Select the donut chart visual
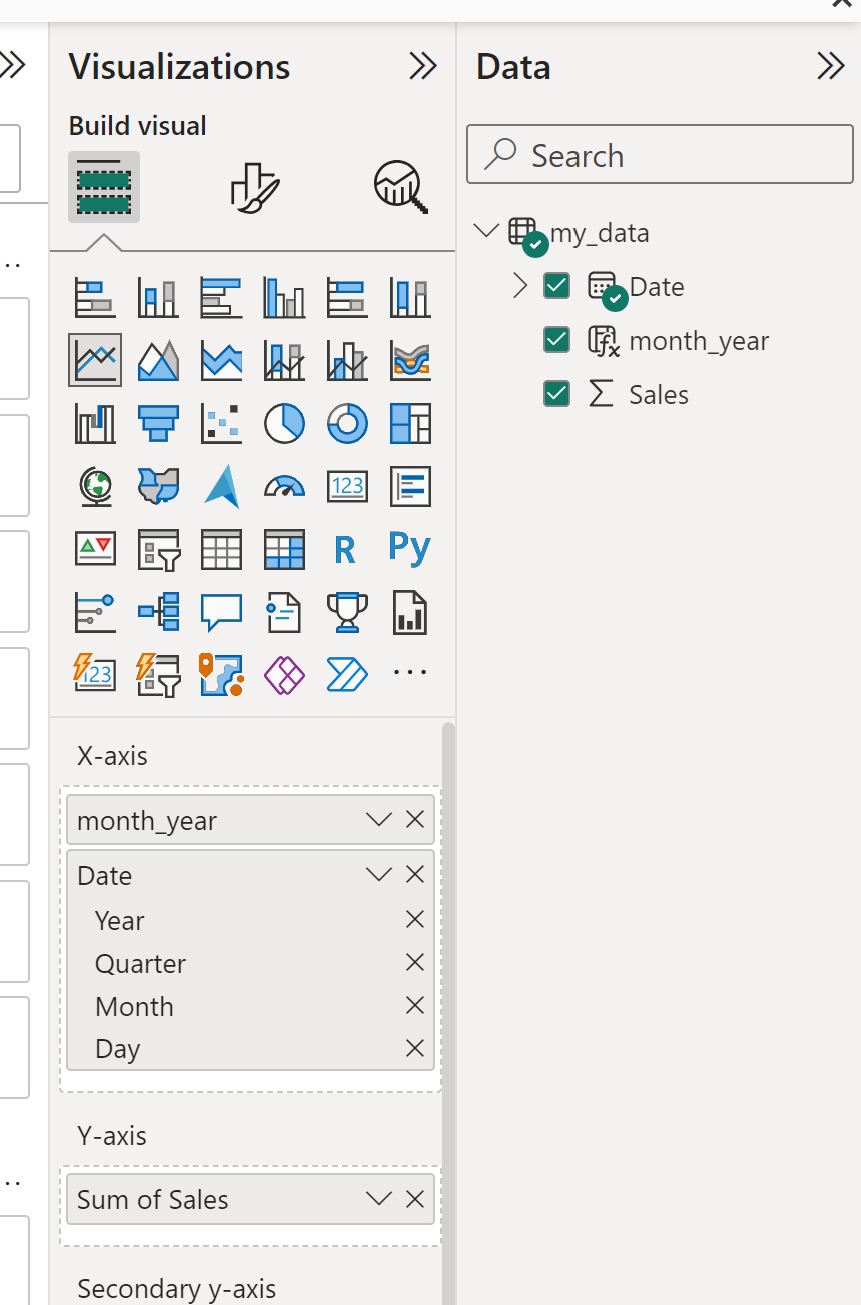This screenshot has height=1305, width=861. pyautogui.click(x=347, y=423)
